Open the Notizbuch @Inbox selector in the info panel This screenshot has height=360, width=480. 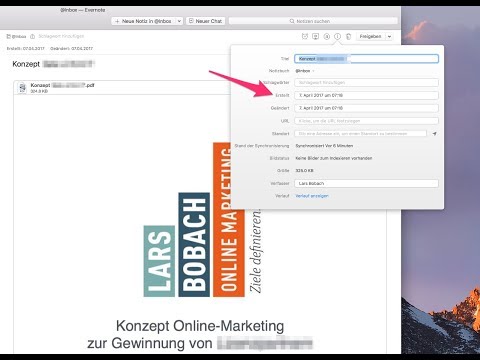click(x=305, y=71)
